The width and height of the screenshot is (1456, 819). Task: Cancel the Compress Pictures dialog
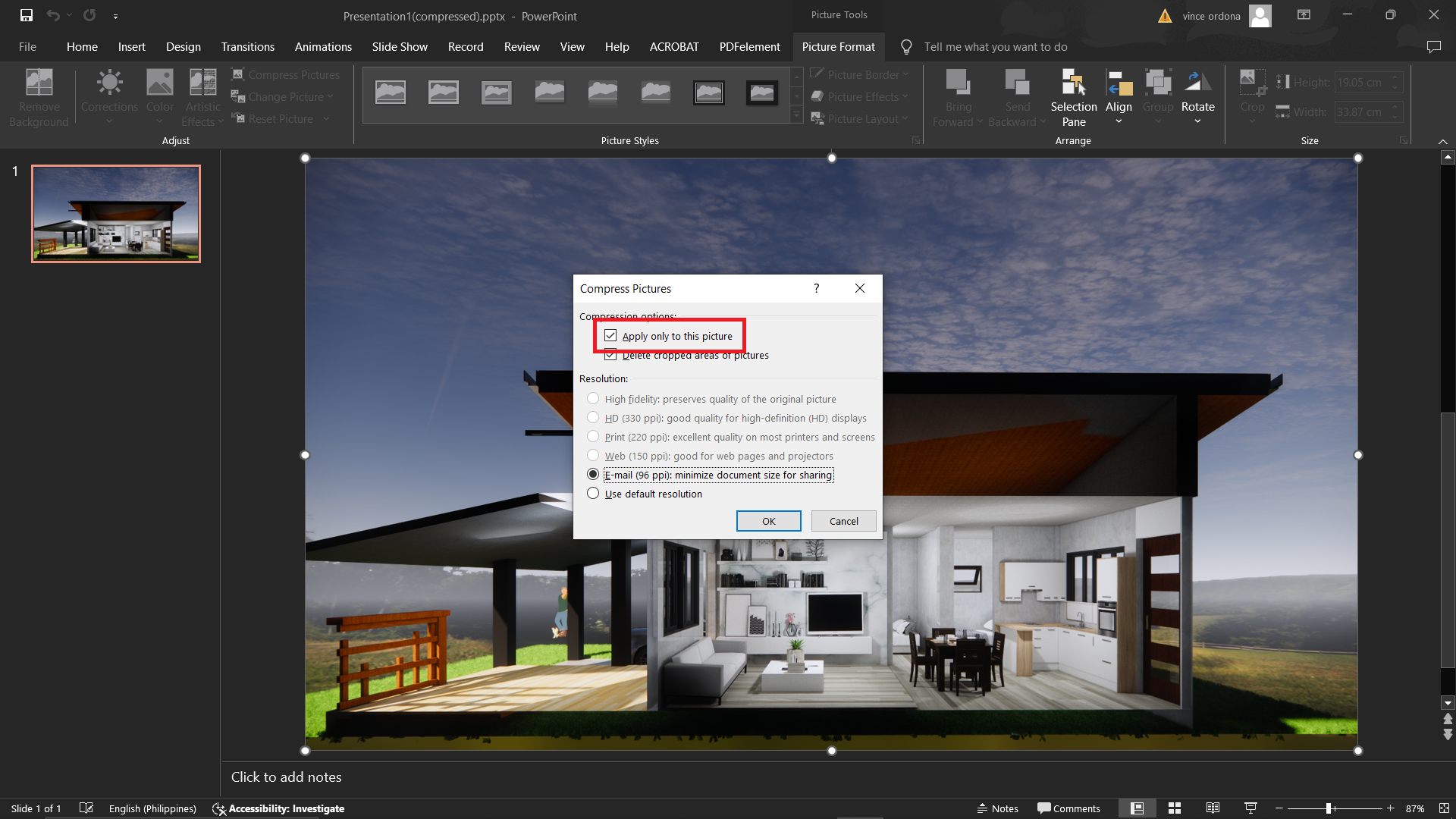coord(843,521)
